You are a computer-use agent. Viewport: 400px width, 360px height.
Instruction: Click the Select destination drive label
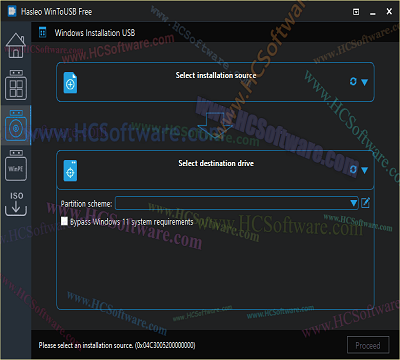click(216, 163)
